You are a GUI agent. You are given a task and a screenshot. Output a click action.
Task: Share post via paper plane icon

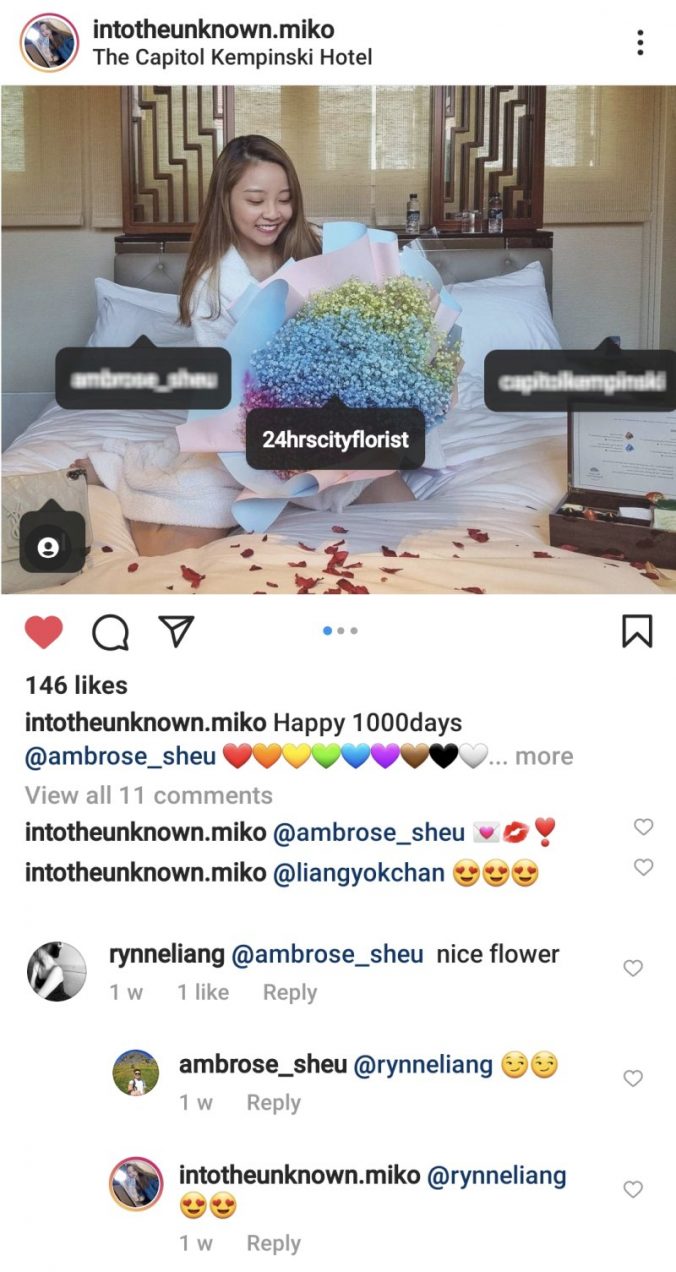(x=176, y=631)
